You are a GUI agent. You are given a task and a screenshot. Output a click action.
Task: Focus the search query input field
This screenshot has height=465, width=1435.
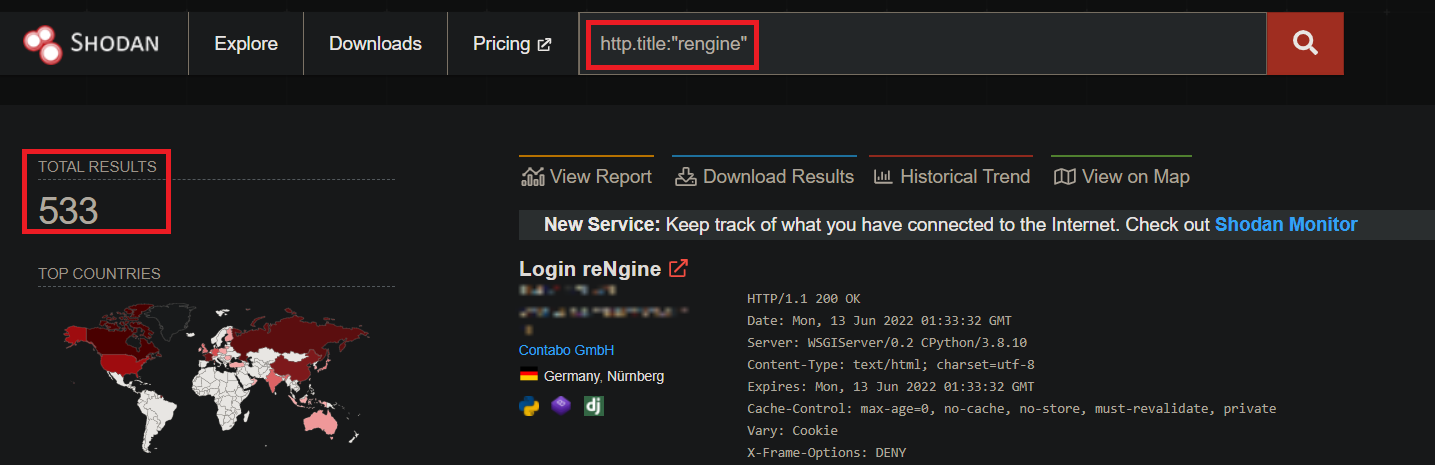922,43
